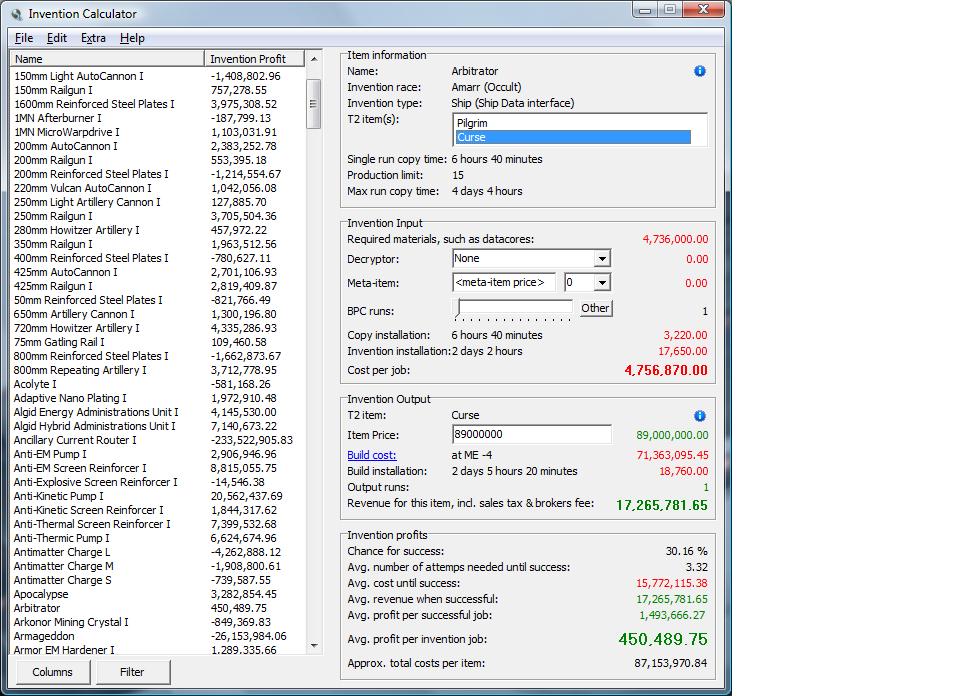Viewport: 960px width, 696px height.
Task: Select 280mm Howitzer Artillery I row
Action: coord(158,230)
